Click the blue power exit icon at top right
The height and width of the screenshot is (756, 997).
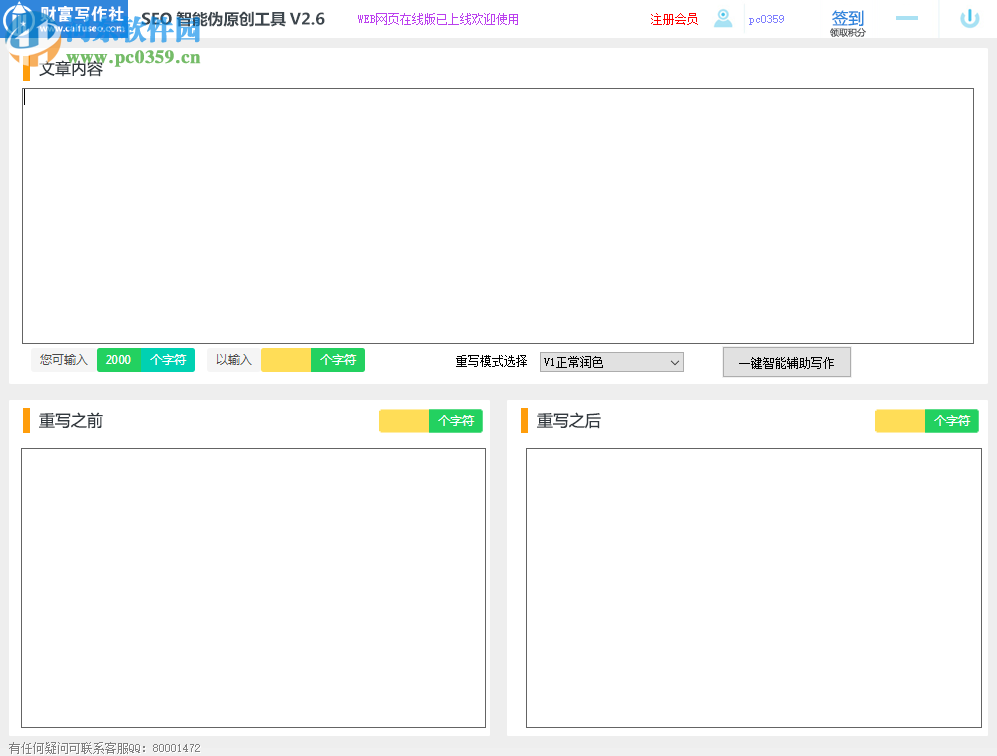969,18
